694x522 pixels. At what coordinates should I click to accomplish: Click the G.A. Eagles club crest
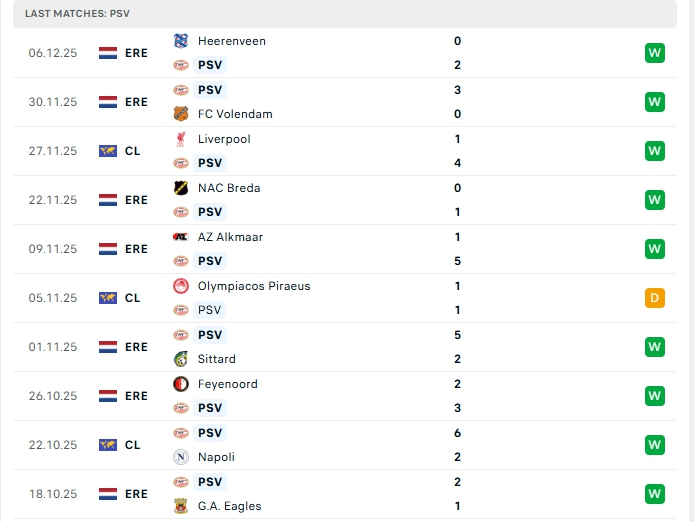(x=181, y=506)
